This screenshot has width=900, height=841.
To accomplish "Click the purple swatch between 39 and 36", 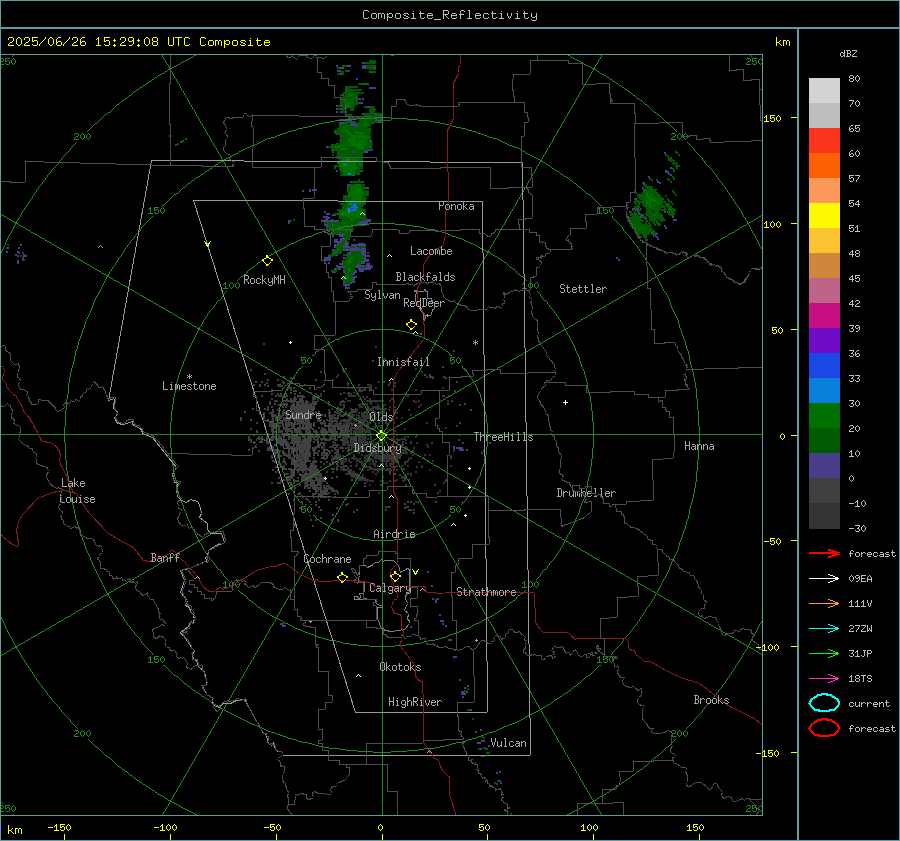I will (824, 340).
